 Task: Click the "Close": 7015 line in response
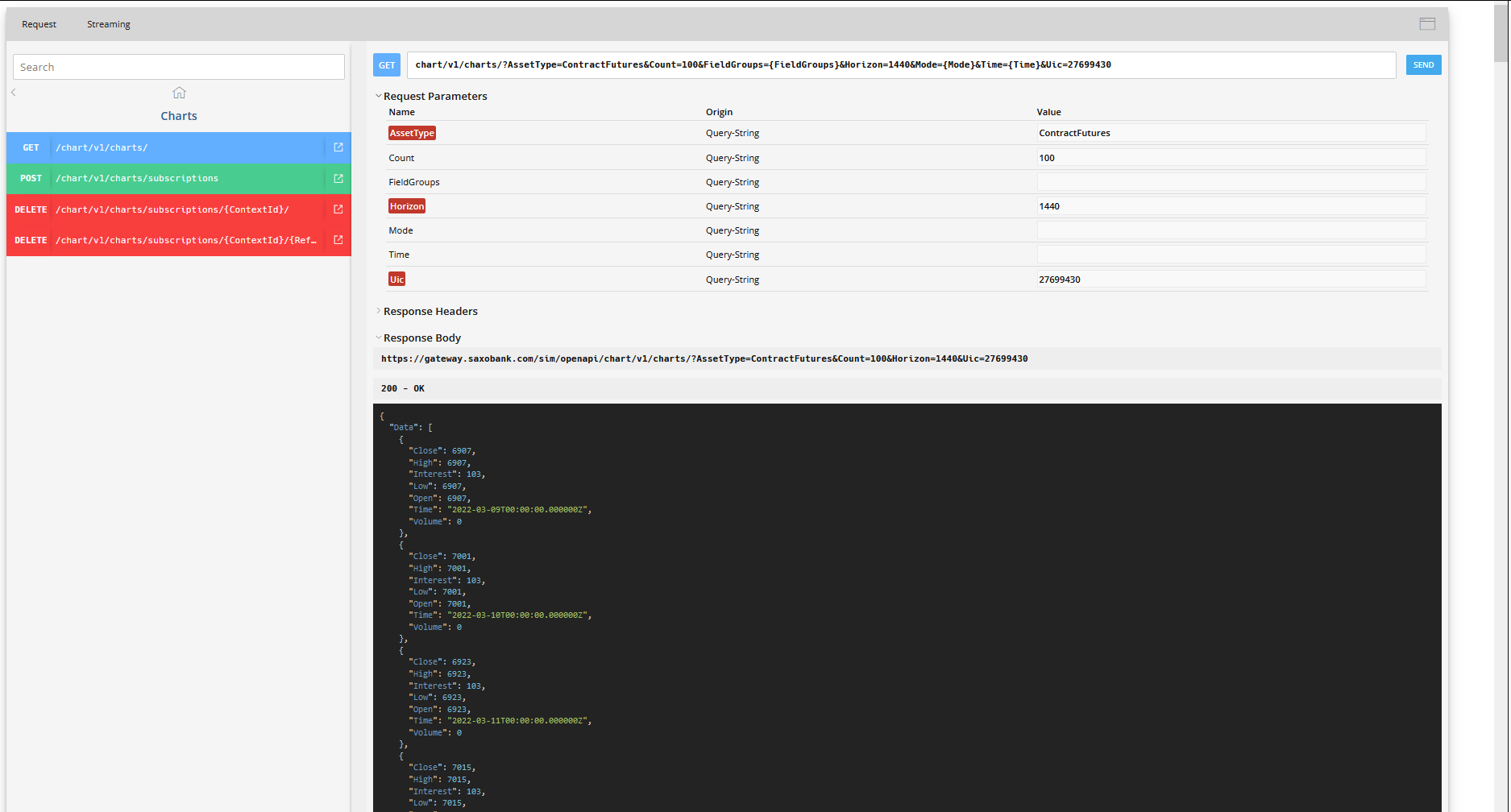(442, 768)
